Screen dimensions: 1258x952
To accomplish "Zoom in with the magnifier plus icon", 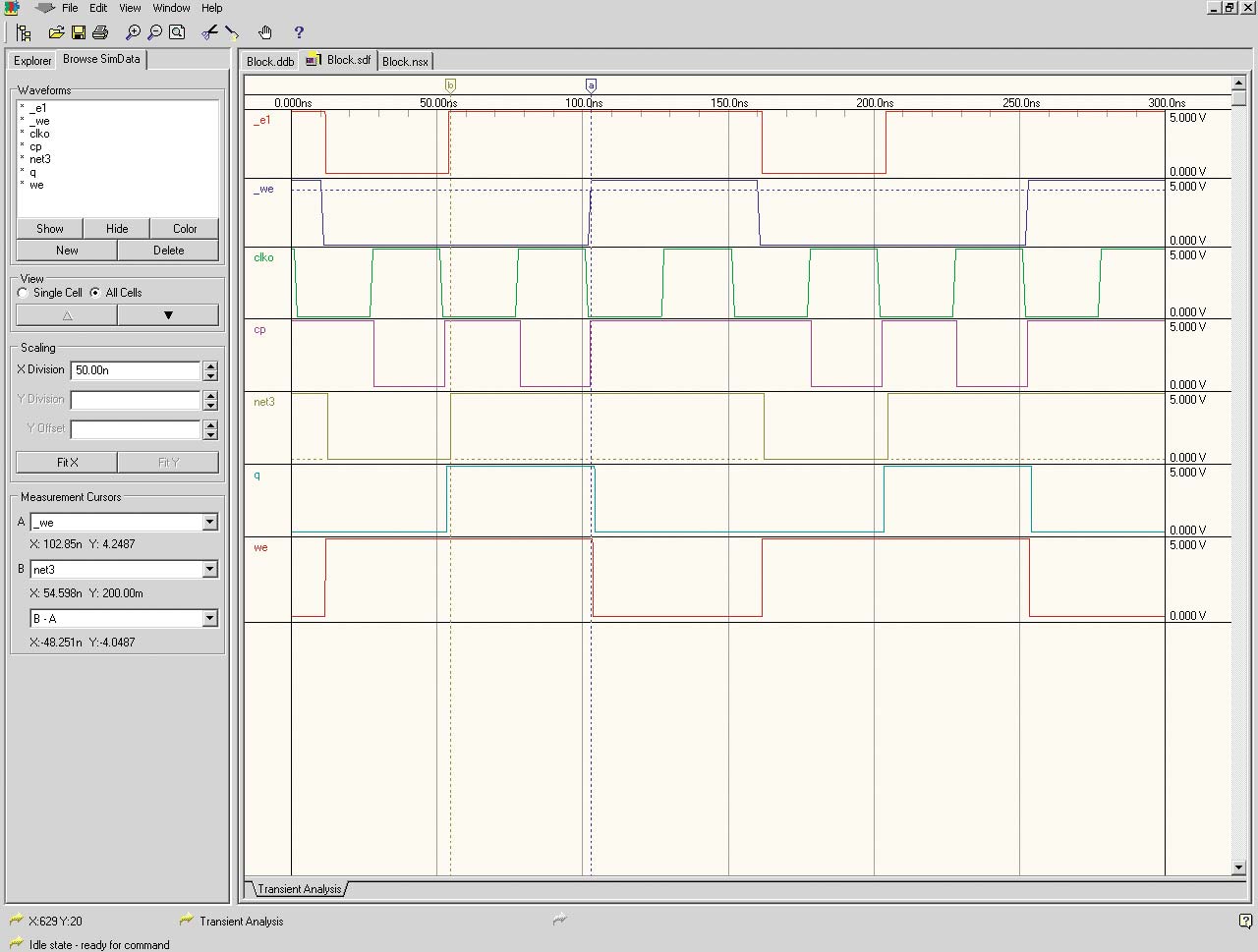I will click(134, 32).
